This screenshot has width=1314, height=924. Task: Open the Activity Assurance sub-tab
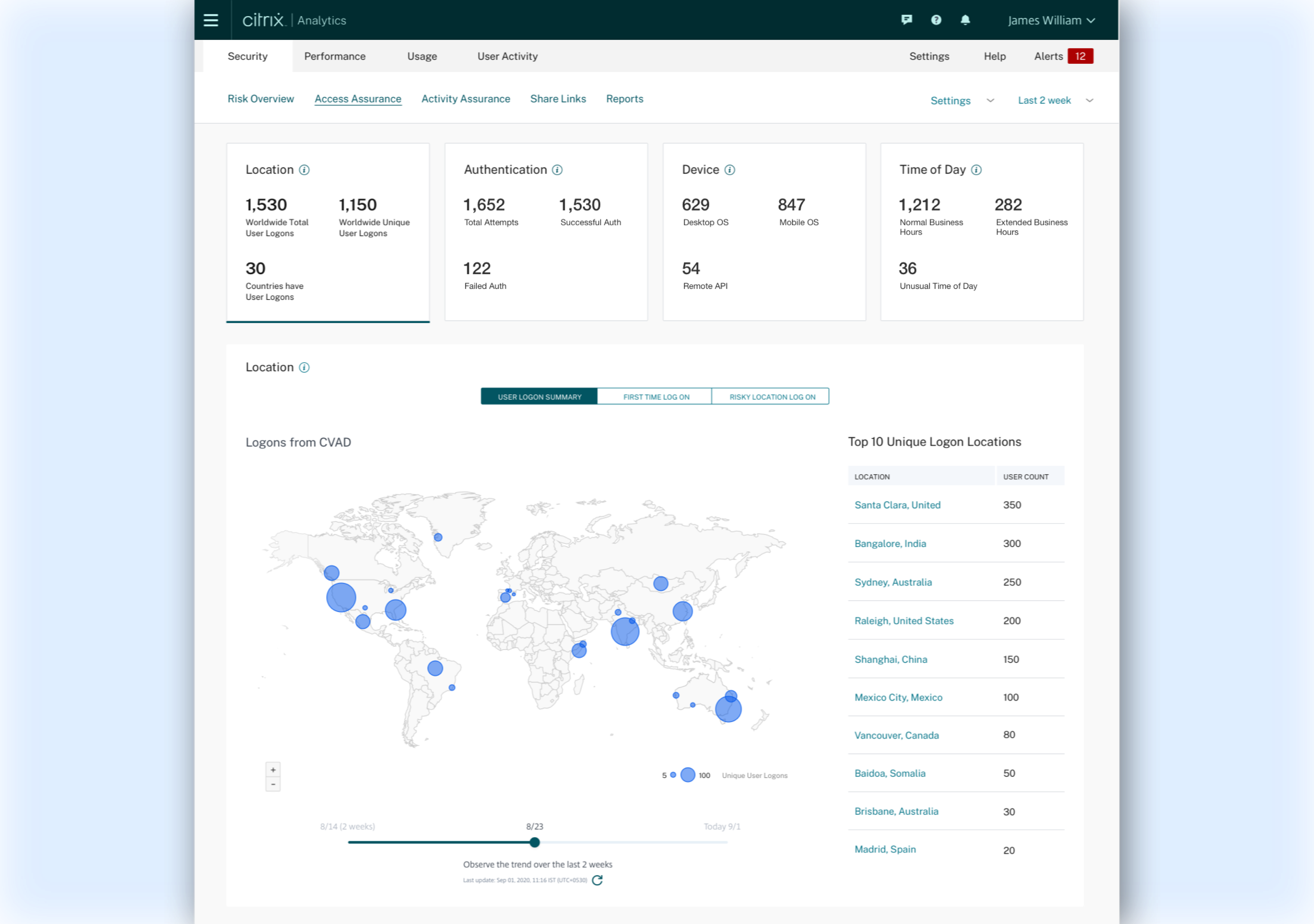465,99
